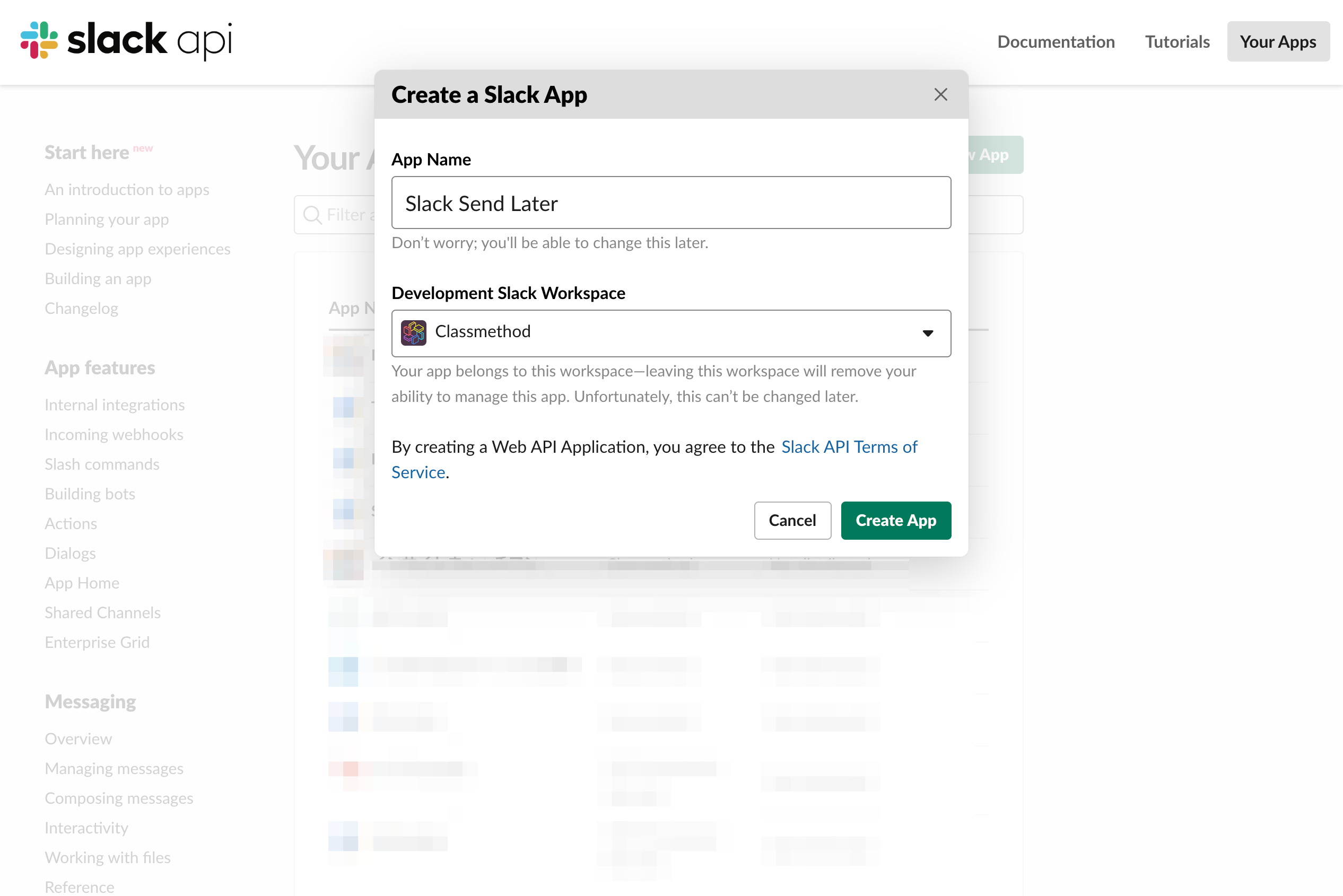Open the Documentation menu
Viewport: 1343px width, 896px height.
coord(1056,42)
